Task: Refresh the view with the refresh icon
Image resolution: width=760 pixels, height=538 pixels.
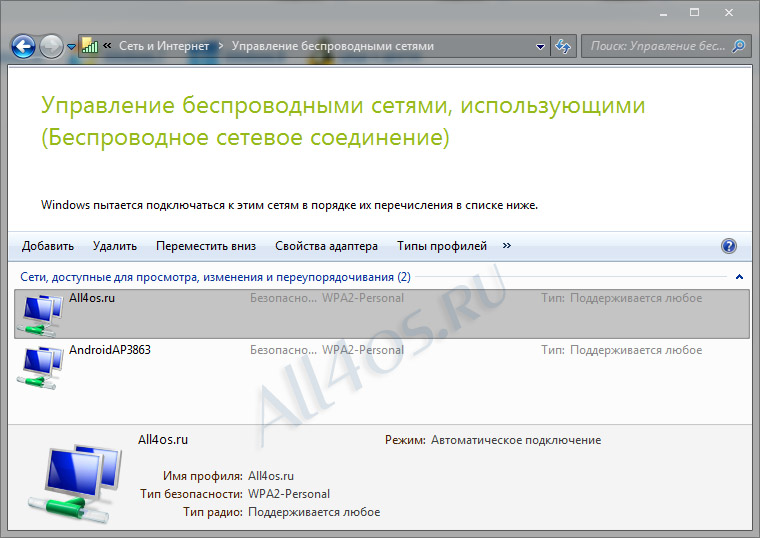Action: coord(563,47)
